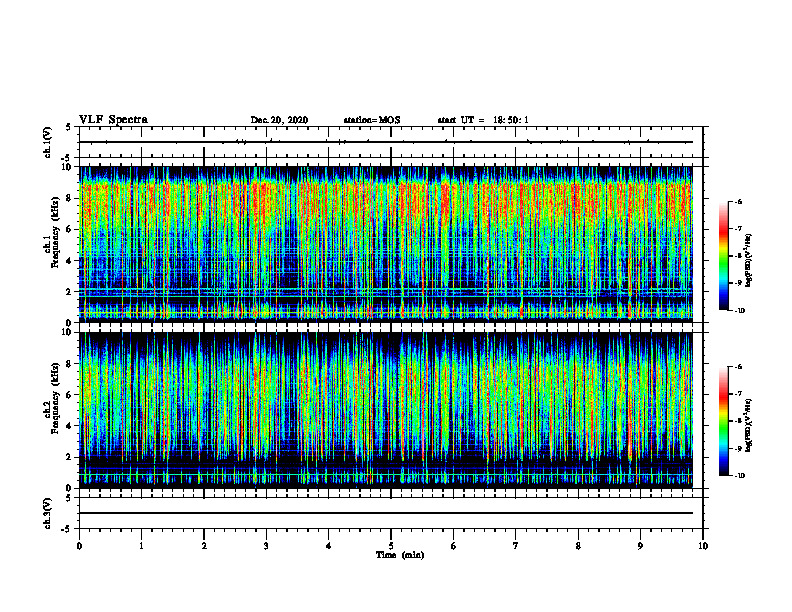Click time axis tick label "8"
792x612 pixels.
(578, 546)
